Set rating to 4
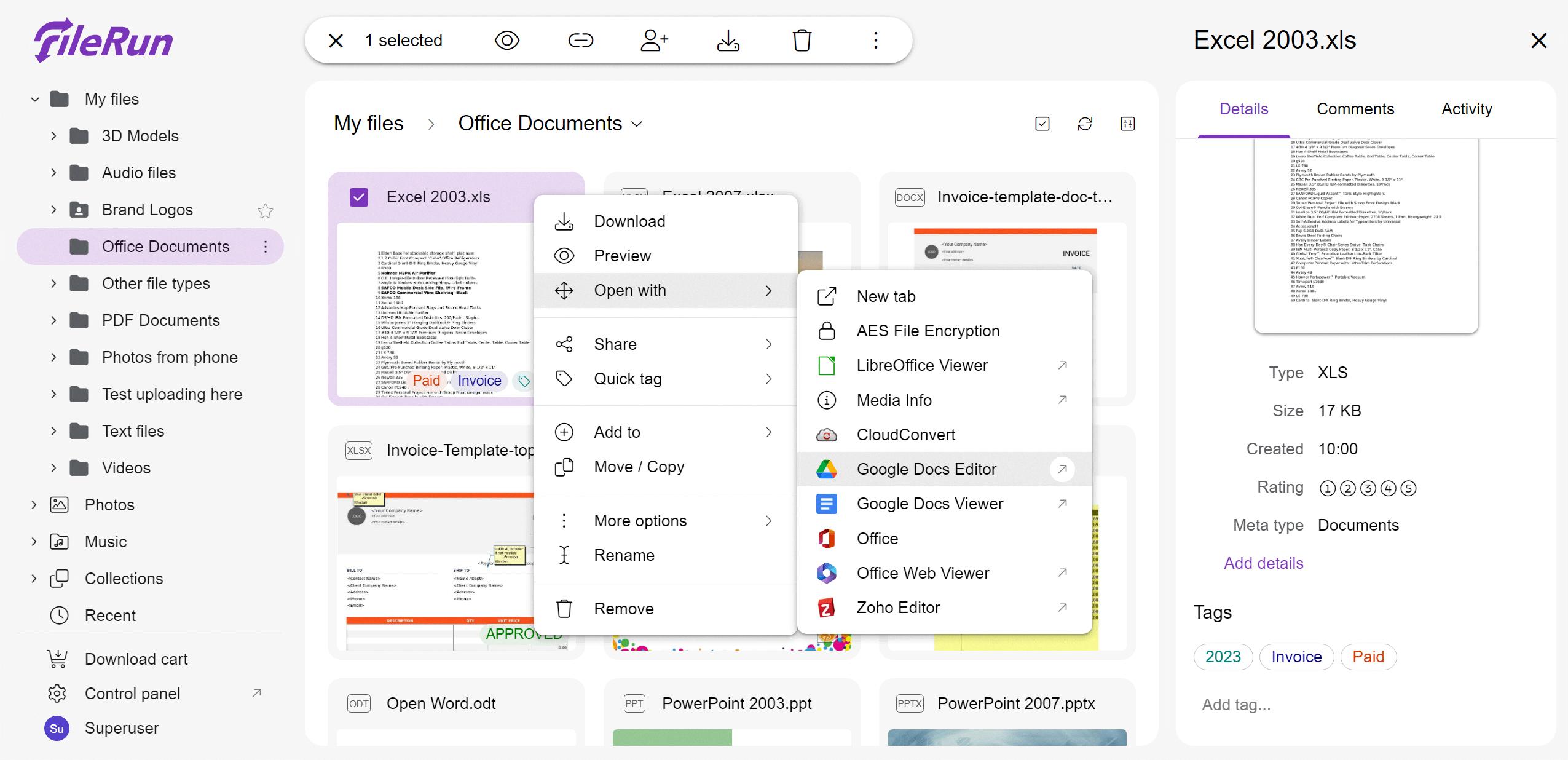This screenshot has height=760, width=1568. (x=1388, y=488)
